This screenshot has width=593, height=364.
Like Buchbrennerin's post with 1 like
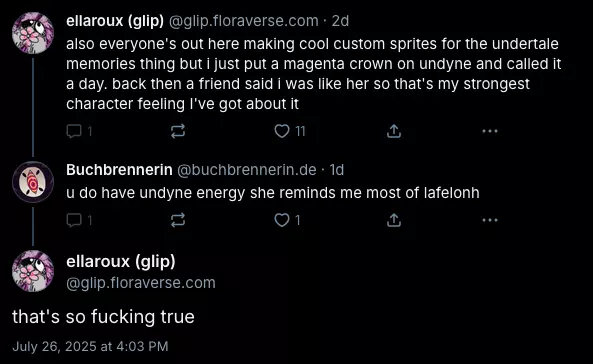[287, 220]
